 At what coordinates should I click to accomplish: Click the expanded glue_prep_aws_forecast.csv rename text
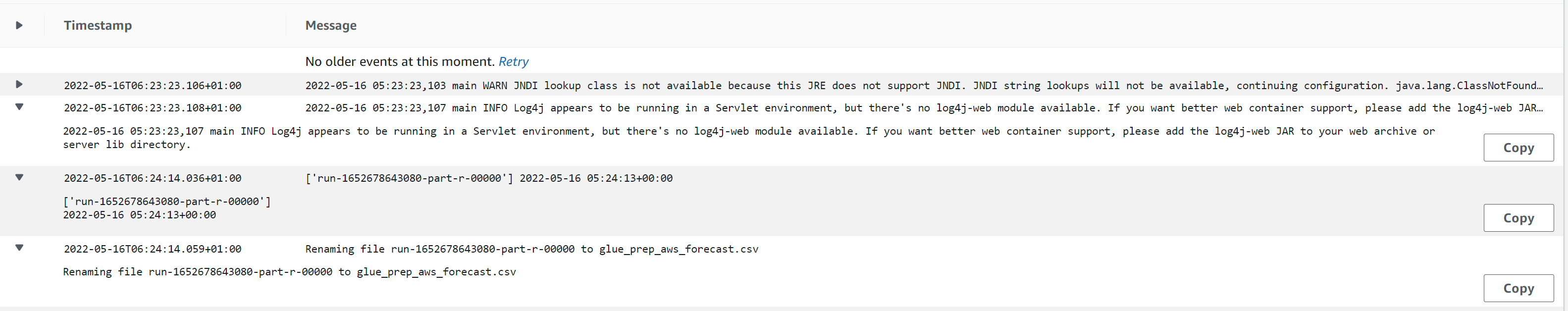click(x=289, y=272)
